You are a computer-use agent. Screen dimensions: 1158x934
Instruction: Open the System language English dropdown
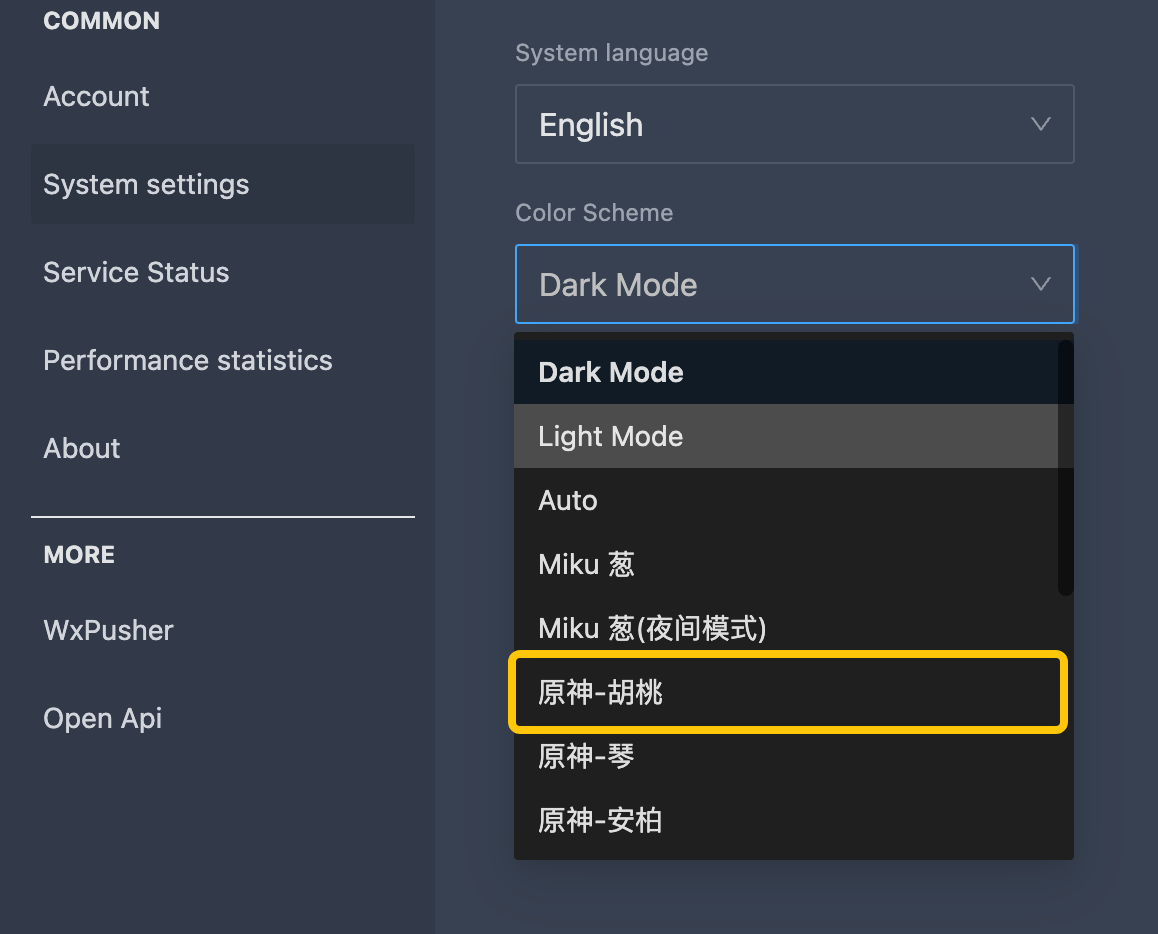click(794, 124)
